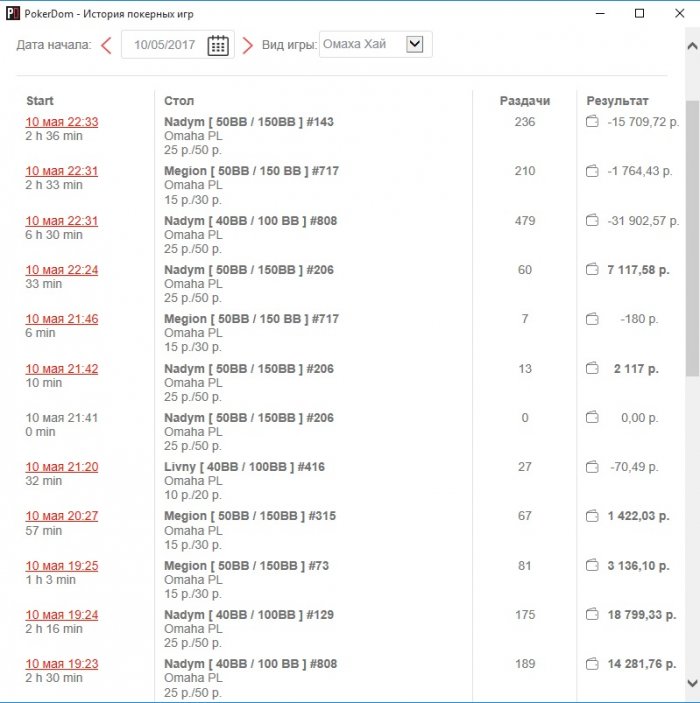Image resolution: width=700 pixels, height=703 pixels.
Task: Click hand icon beside 2 117 result
Action: tap(592, 369)
